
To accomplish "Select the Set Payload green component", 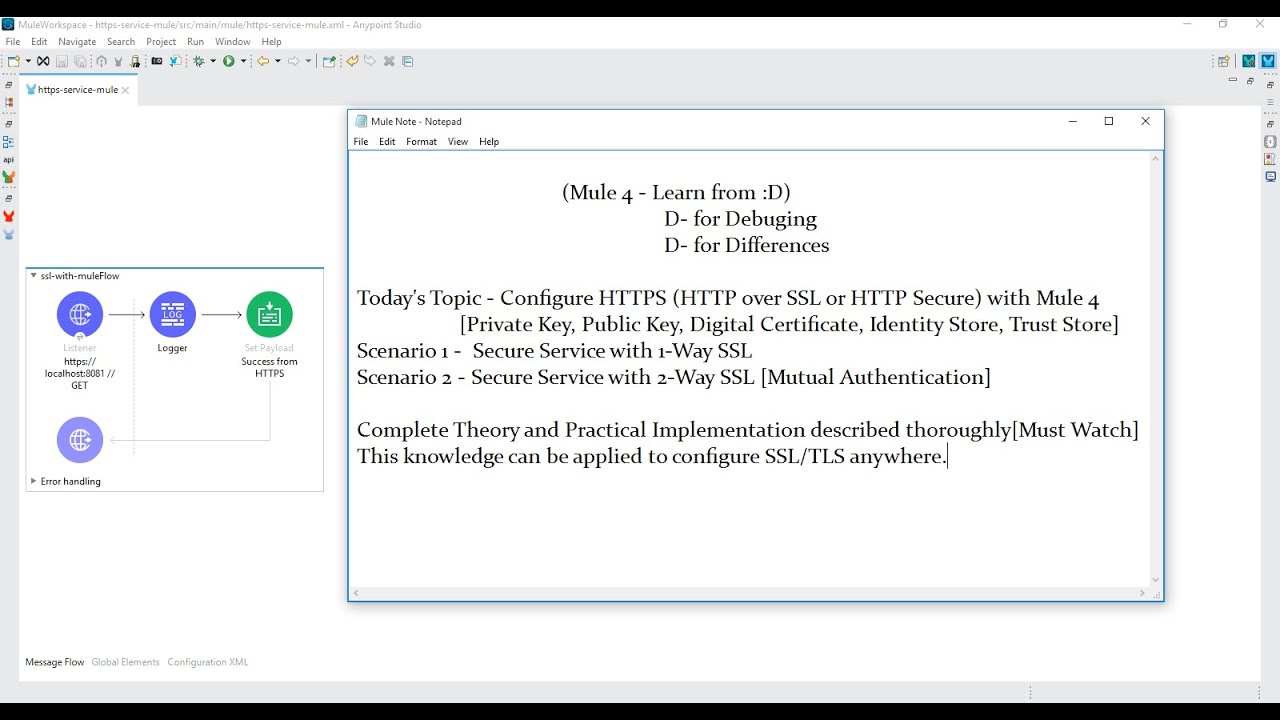I will tap(269, 314).
